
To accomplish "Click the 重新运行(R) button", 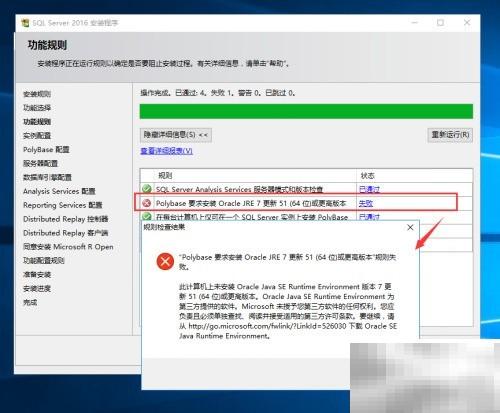I will pyautogui.click(x=450, y=135).
